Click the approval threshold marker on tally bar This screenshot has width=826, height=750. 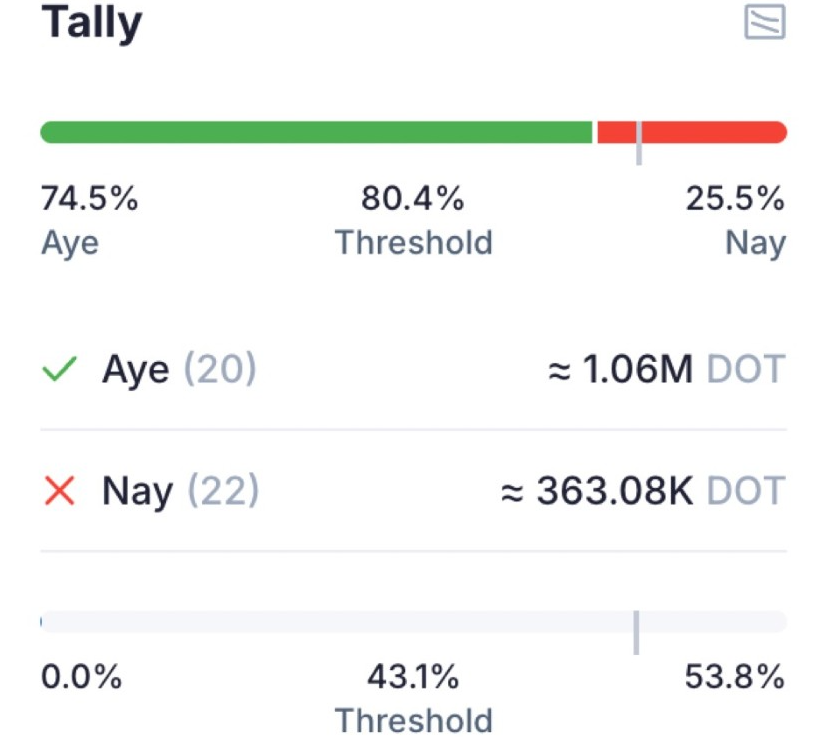(639, 140)
